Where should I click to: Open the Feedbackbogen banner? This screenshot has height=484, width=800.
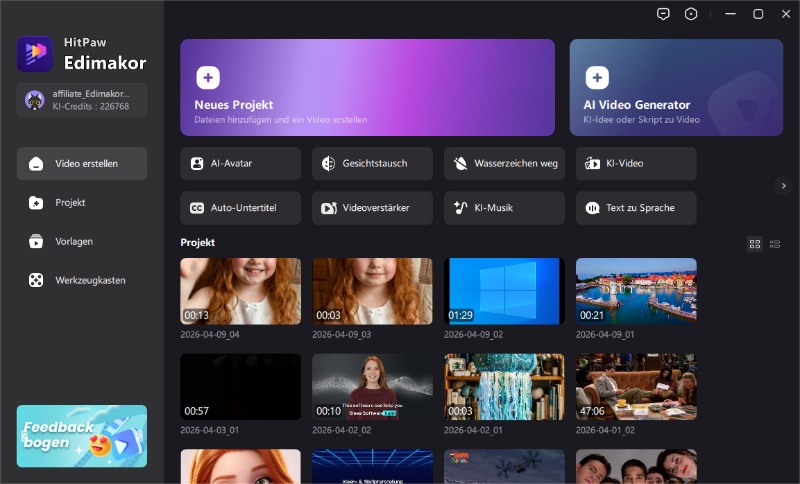tap(82, 436)
